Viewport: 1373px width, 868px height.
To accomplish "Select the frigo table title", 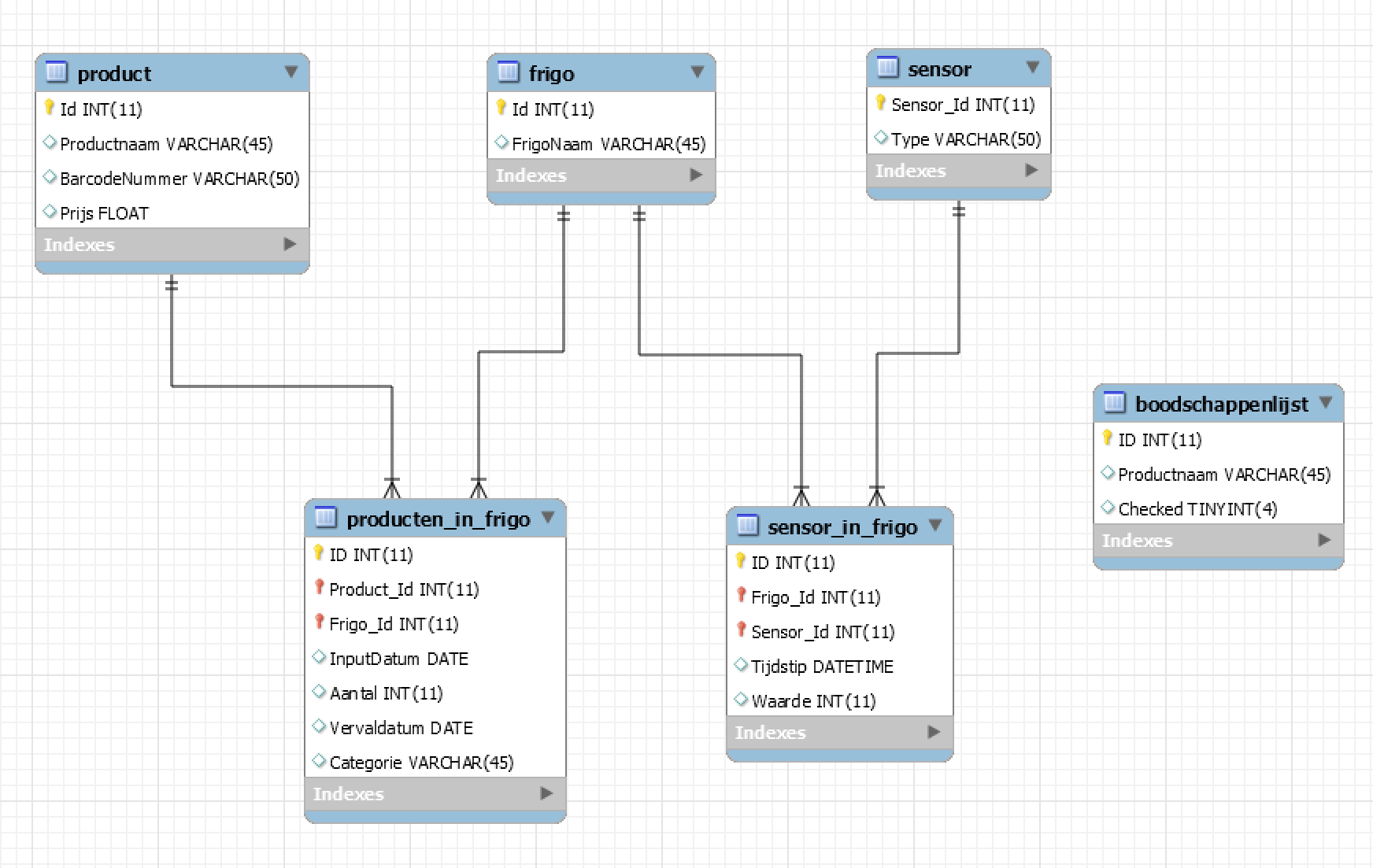I will (x=551, y=74).
